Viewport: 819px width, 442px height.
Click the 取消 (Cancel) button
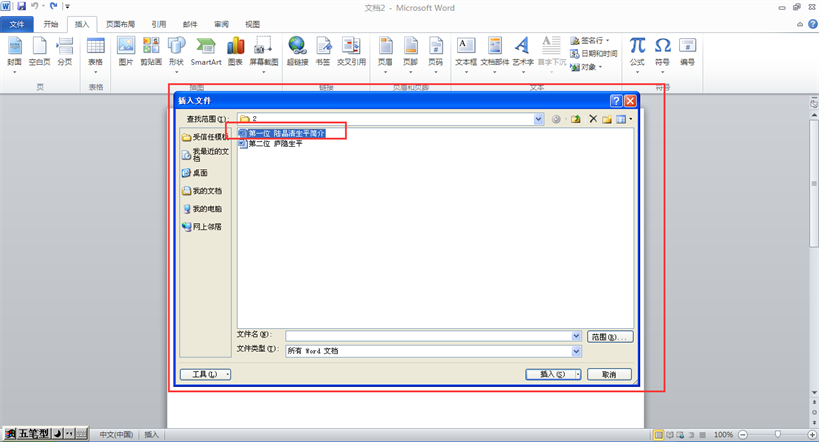(x=609, y=374)
